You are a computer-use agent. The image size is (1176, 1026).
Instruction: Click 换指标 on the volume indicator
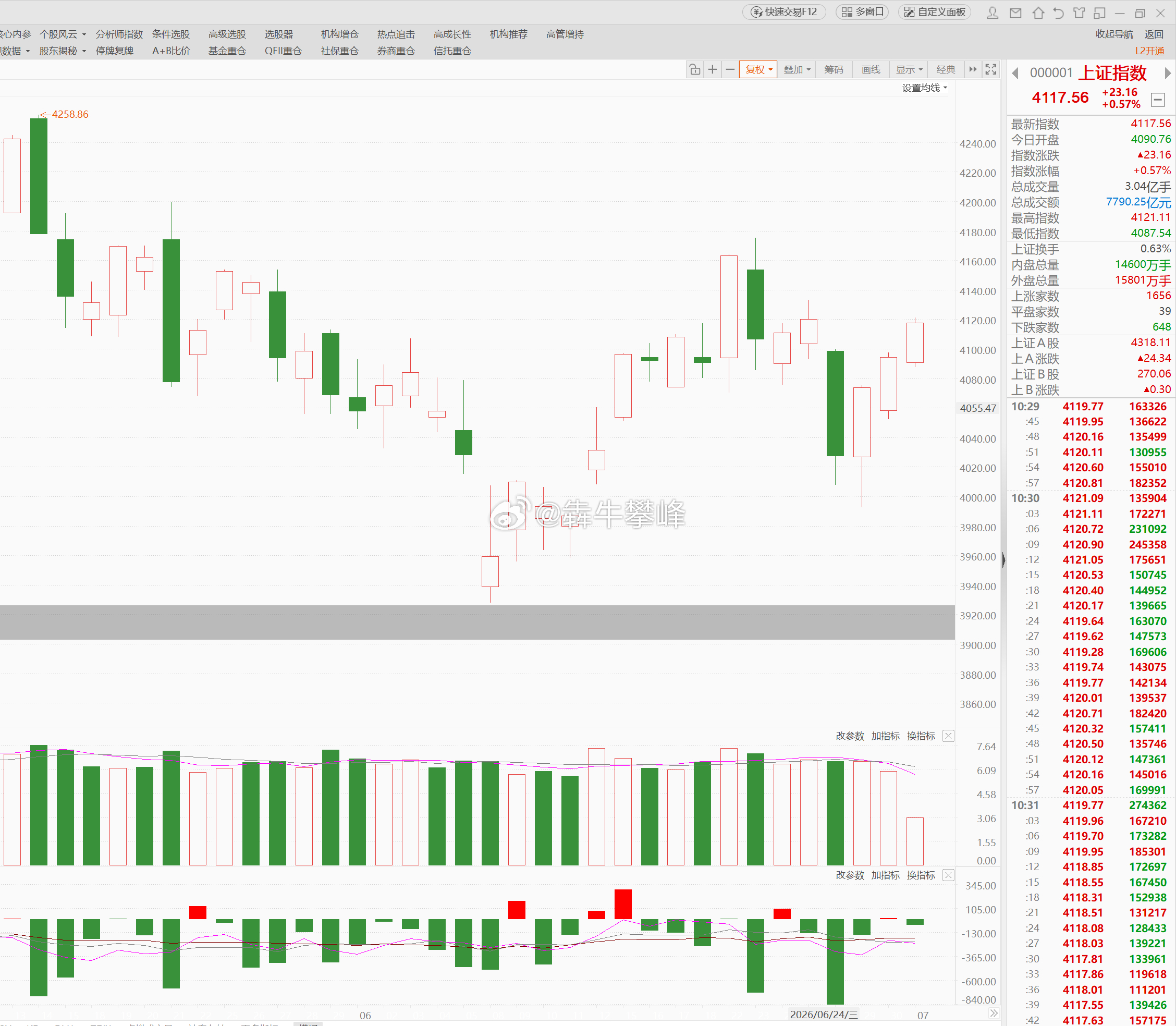point(921,736)
